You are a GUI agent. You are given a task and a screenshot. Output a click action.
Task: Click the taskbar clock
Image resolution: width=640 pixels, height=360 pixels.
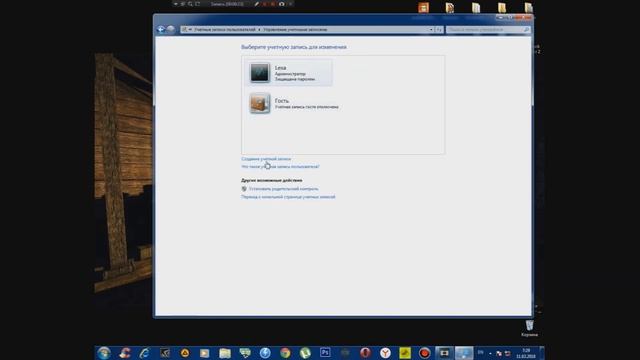coord(526,353)
